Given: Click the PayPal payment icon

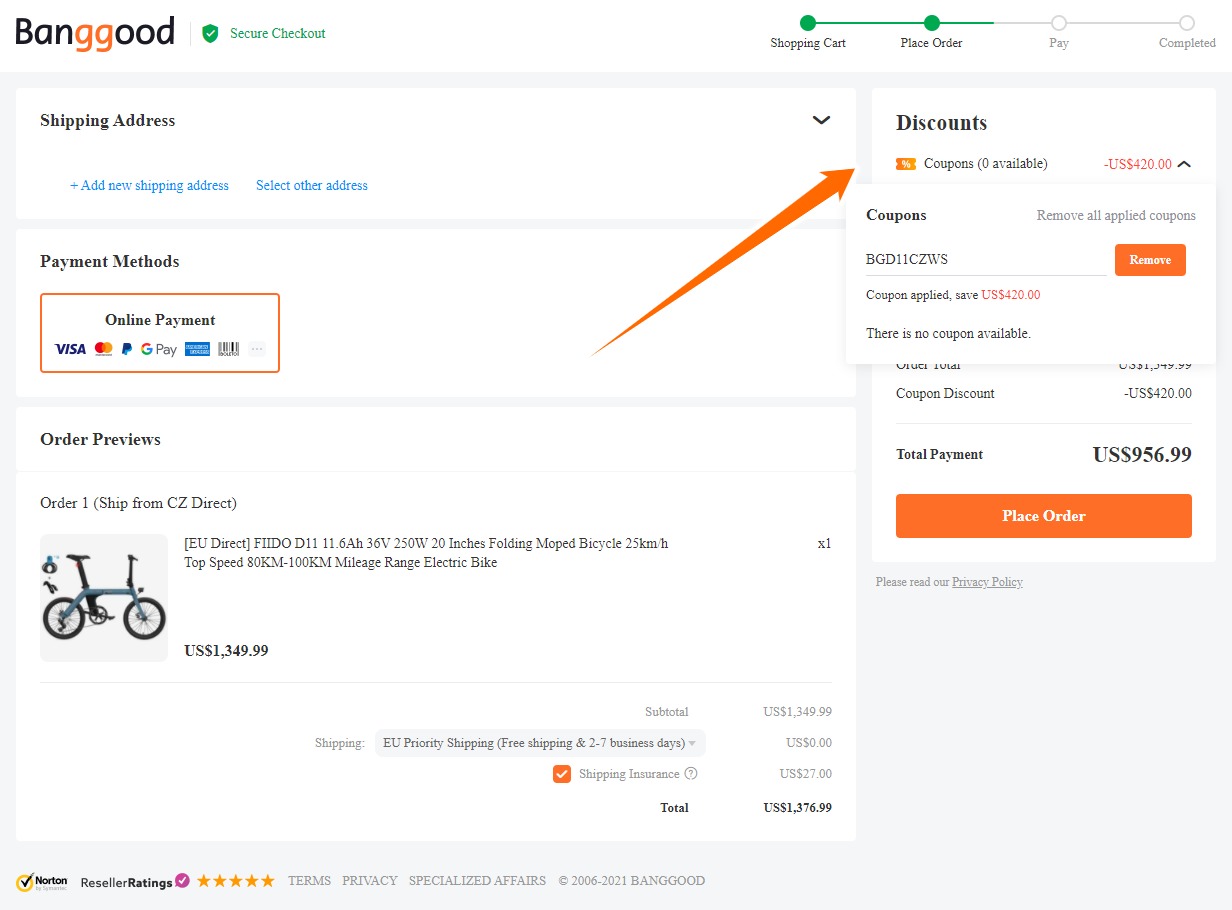Looking at the screenshot, I should (x=127, y=349).
